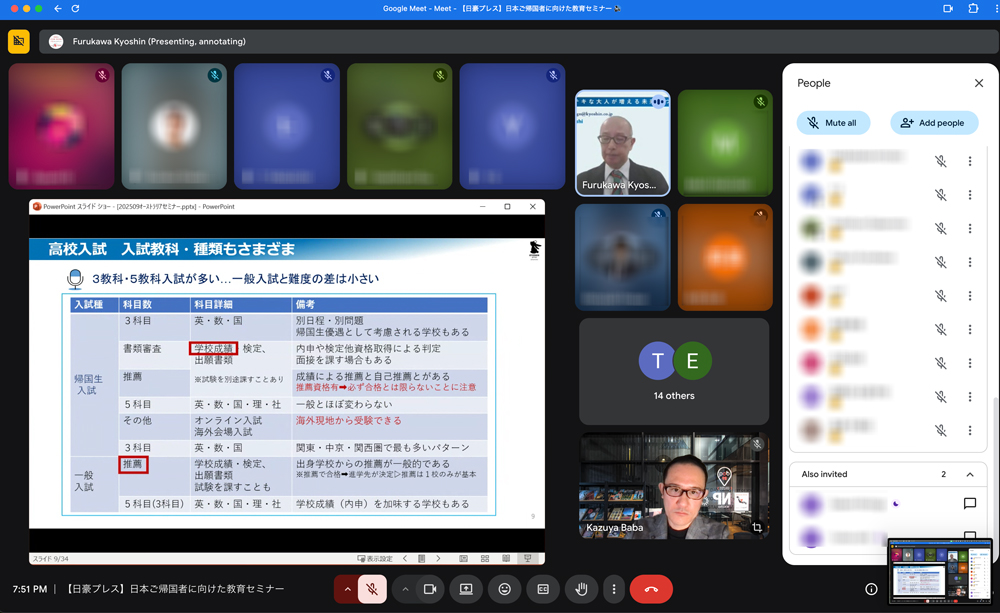Open more actions for first participant in list
This screenshot has height=613, width=1000.
pyautogui.click(x=969, y=161)
